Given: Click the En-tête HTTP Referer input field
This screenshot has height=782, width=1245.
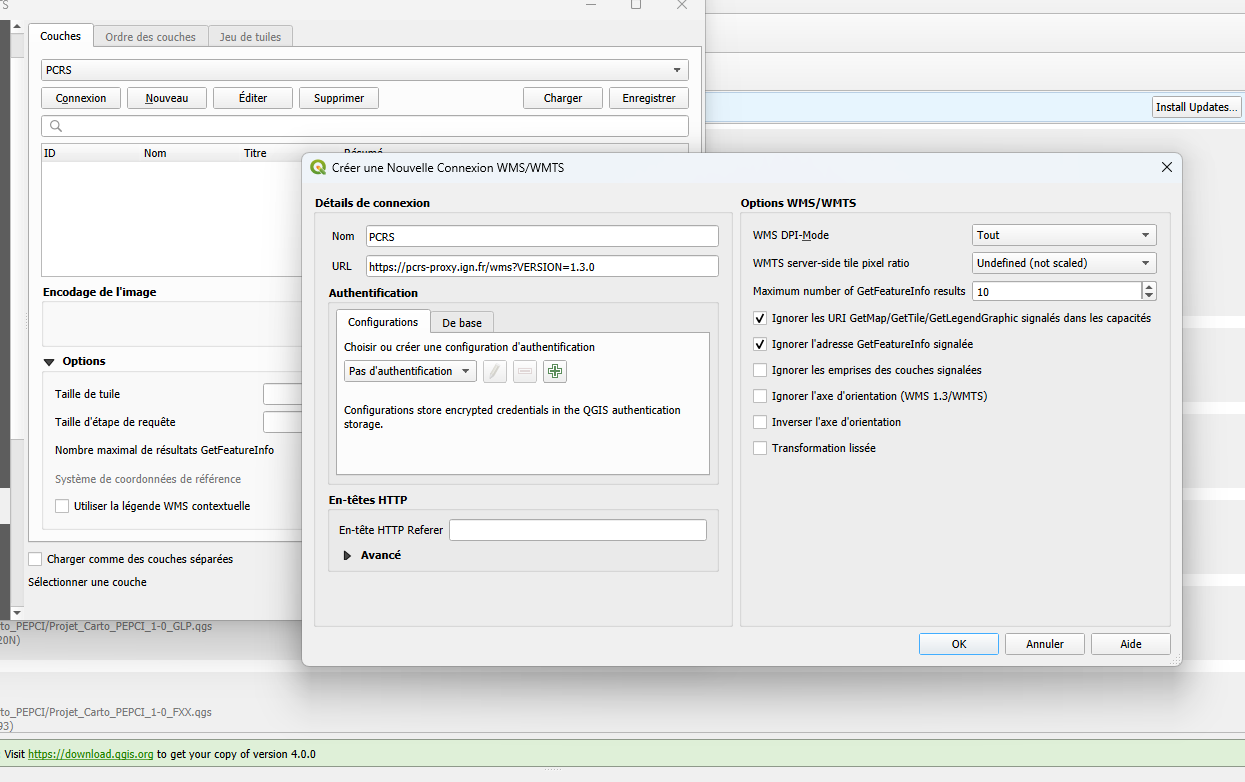Looking at the screenshot, I should 577,530.
